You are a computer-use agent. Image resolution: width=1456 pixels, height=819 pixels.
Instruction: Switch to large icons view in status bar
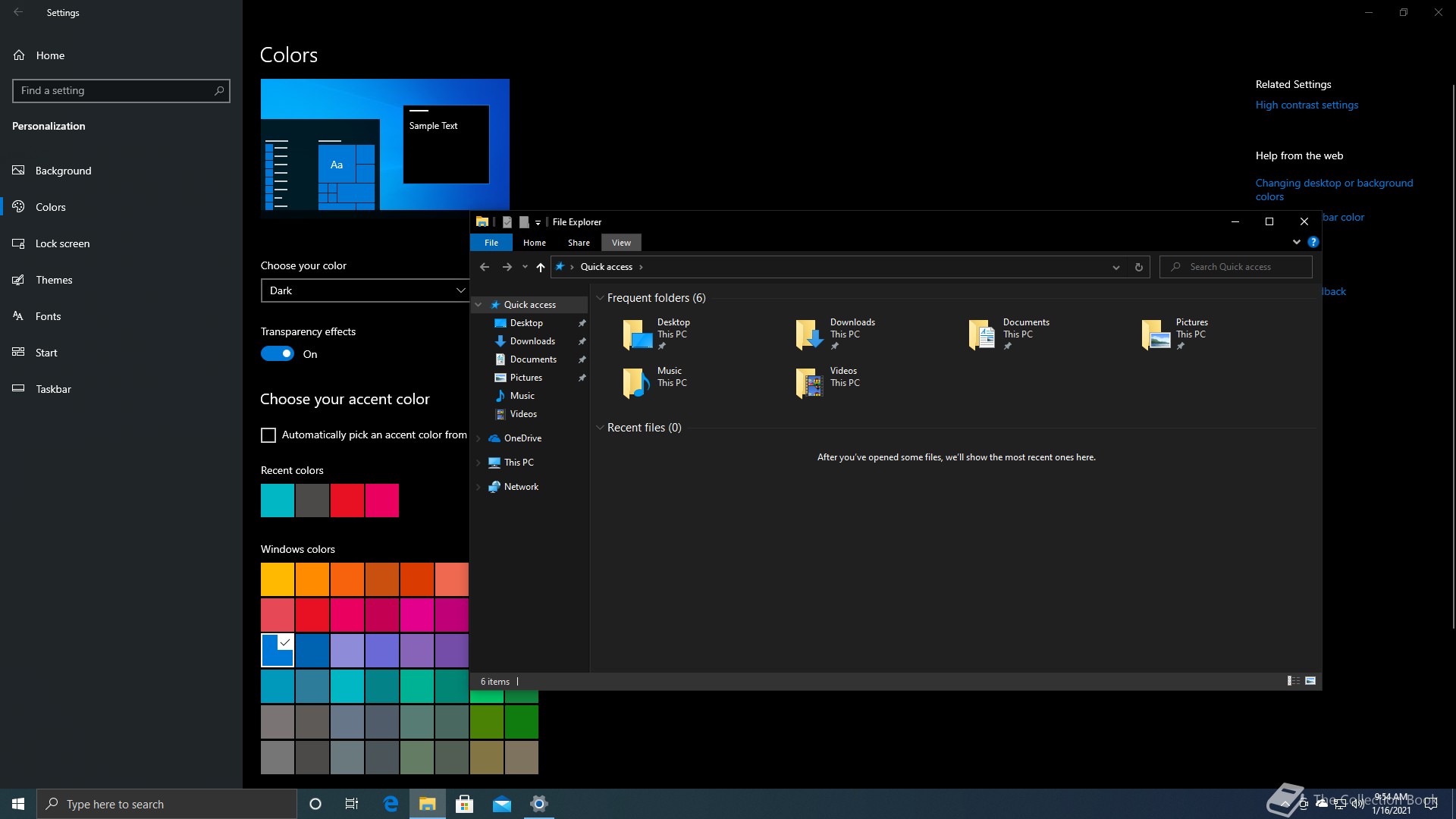(1310, 681)
